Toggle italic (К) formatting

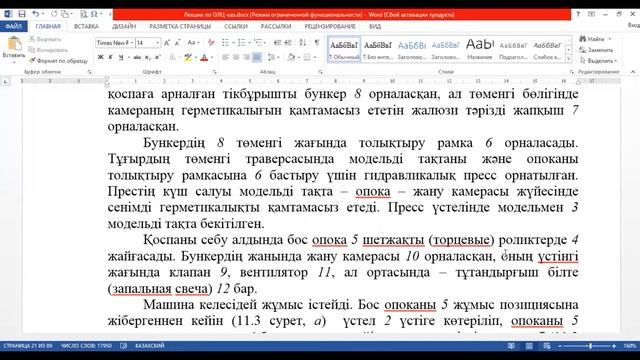tap(110, 57)
